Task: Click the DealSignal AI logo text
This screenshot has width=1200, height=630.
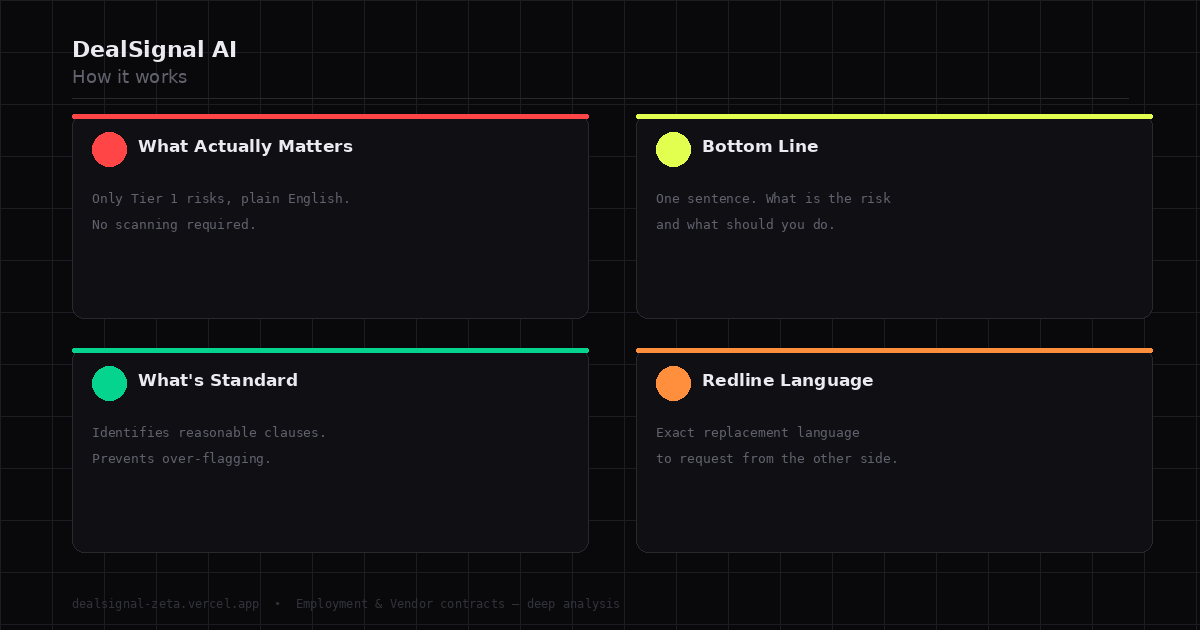Action: 154,48
